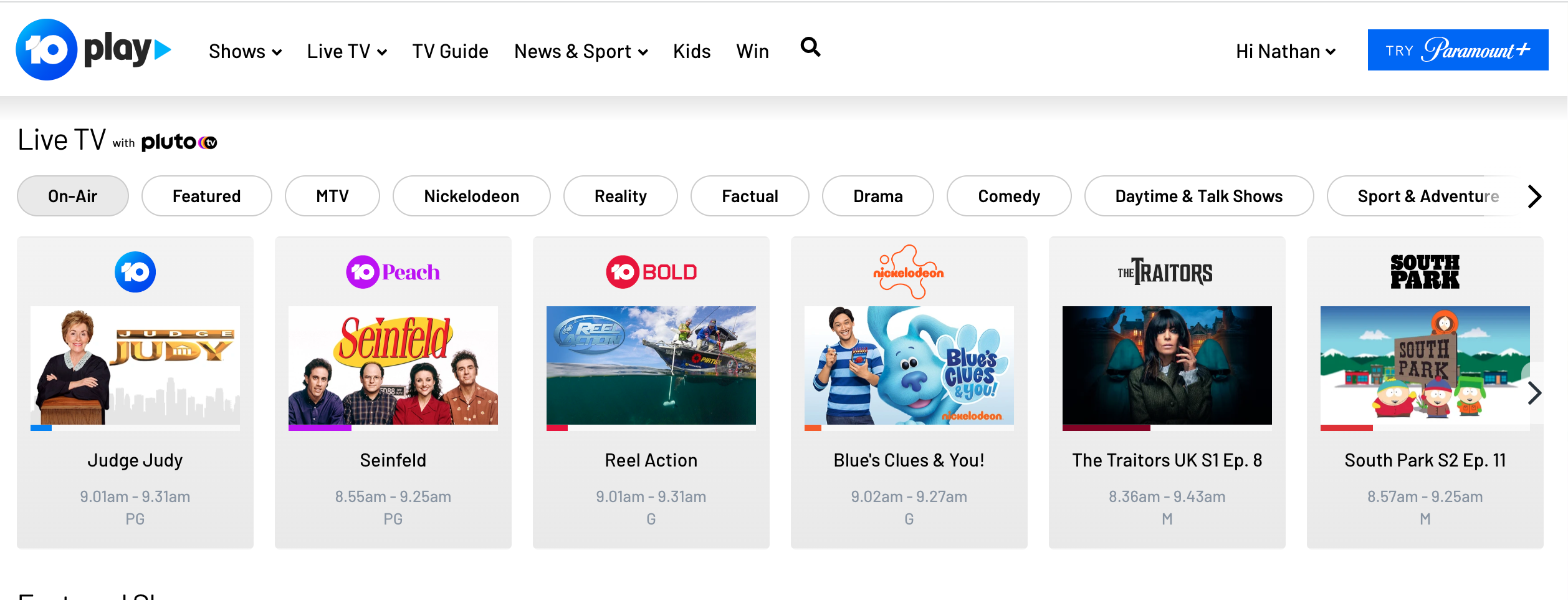This screenshot has width=1568, height=600.
Task: Select the Drama filter chip
Action: tap(878, 196)
